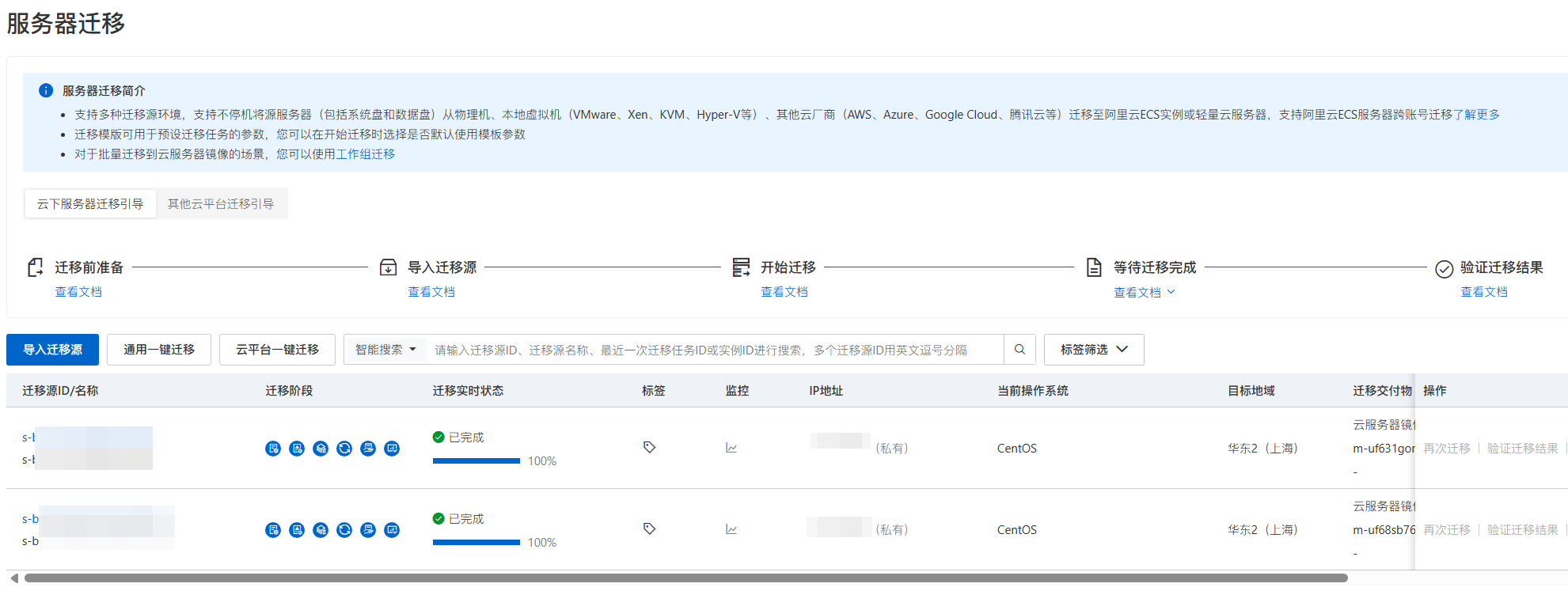The width and height of the screenshot is (1568, 591).
Task: Click 验证迁移结果 action in m-uf68sb76 row
Action: click(1523, 530)
